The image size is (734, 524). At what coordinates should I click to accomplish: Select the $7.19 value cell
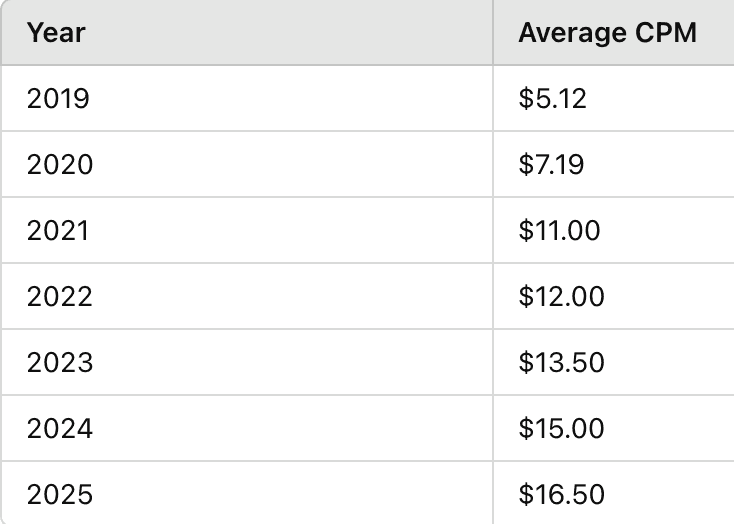[x=551, y=164]
